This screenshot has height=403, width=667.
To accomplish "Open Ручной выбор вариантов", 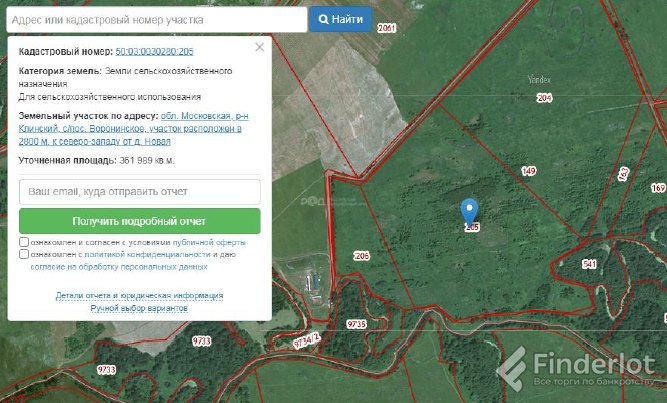I will click(139, 309).
